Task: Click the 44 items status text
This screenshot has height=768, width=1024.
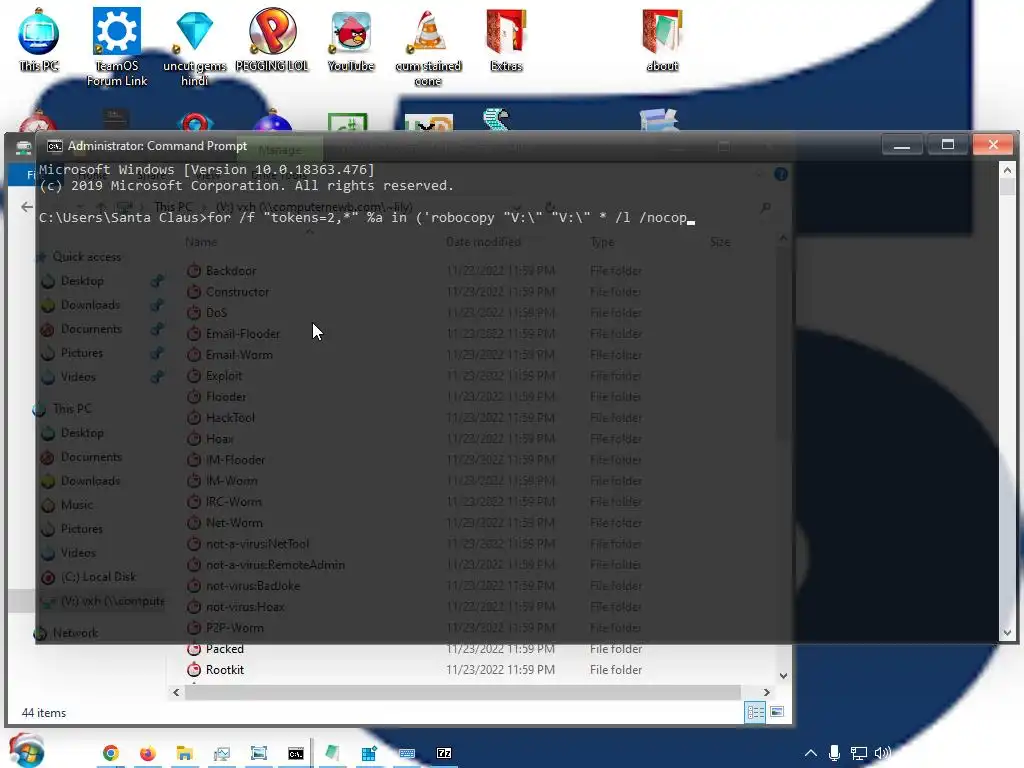Action: point(44,712)
